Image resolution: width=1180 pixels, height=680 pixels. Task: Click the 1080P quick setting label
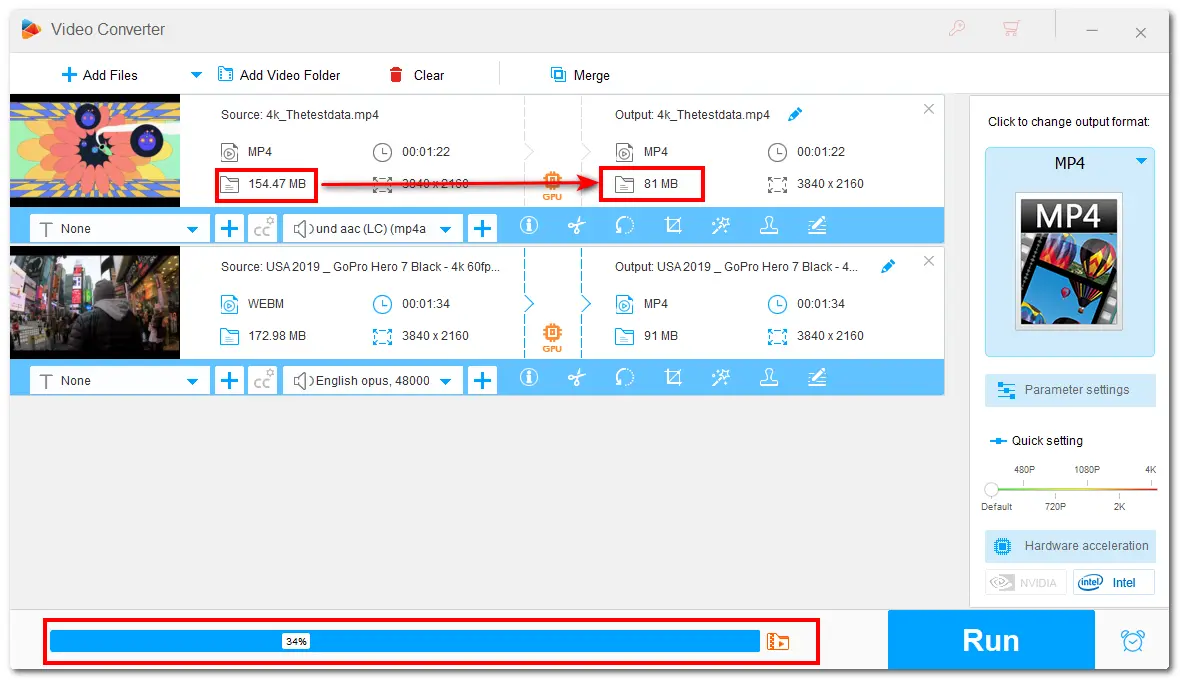pos(1087,469)
